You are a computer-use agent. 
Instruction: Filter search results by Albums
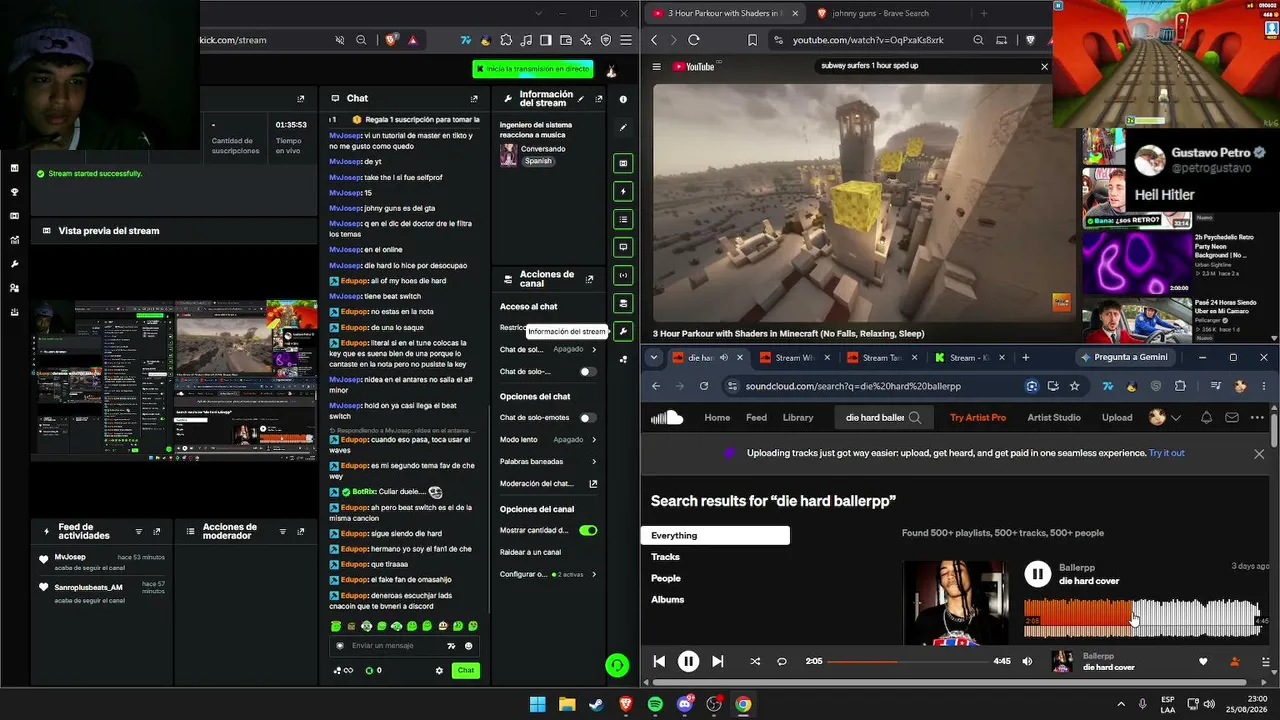point(667,599)
